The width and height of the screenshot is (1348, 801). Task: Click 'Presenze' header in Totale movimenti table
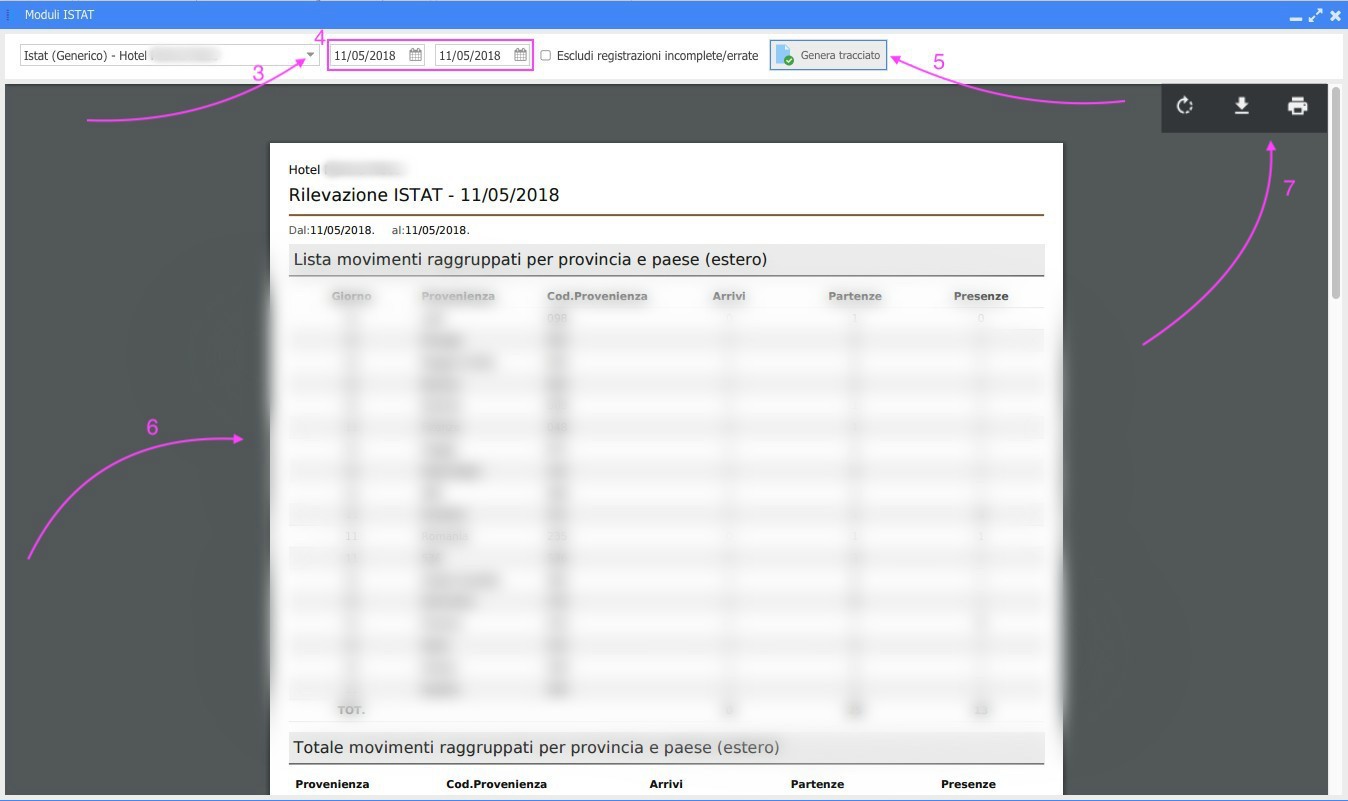[x=968, y=784]
